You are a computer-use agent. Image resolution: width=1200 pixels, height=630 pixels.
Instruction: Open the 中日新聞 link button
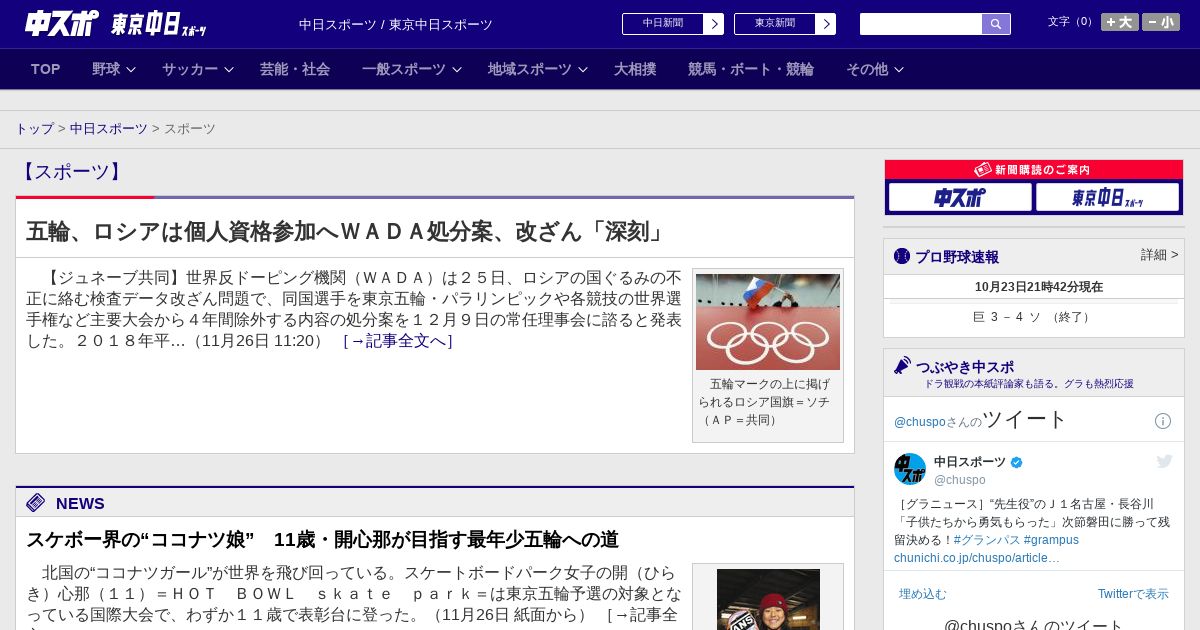click(663, 24)
